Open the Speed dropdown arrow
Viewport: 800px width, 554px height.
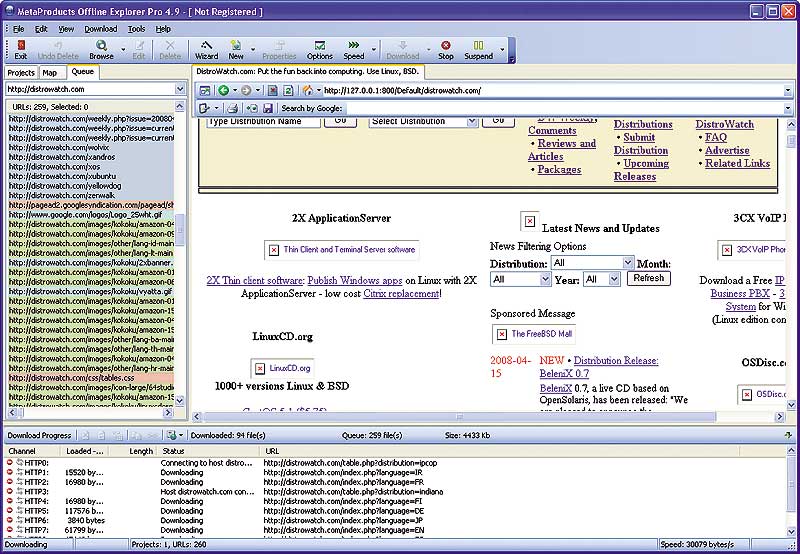tap(373, 50)
